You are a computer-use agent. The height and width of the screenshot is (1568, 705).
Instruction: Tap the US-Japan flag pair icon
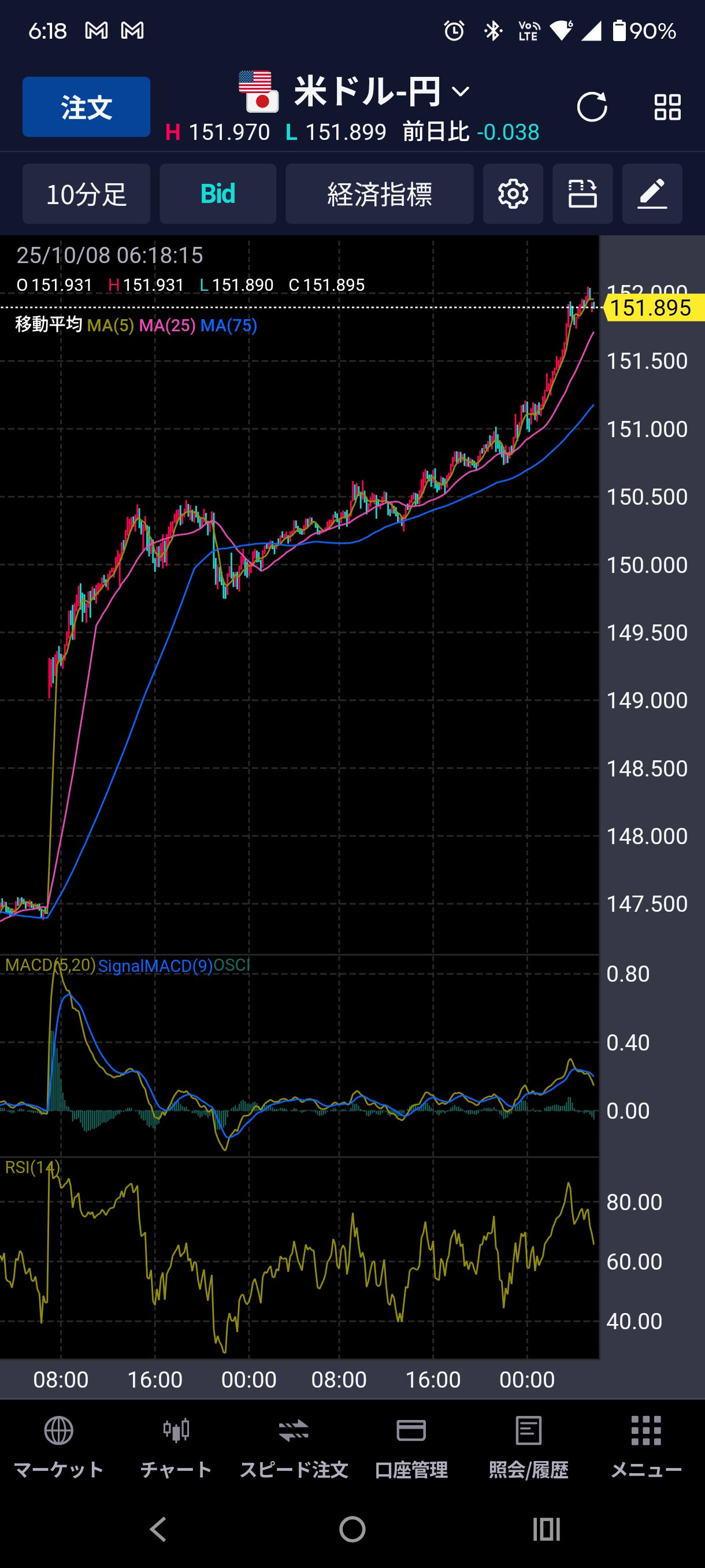[x=258, y=92]
